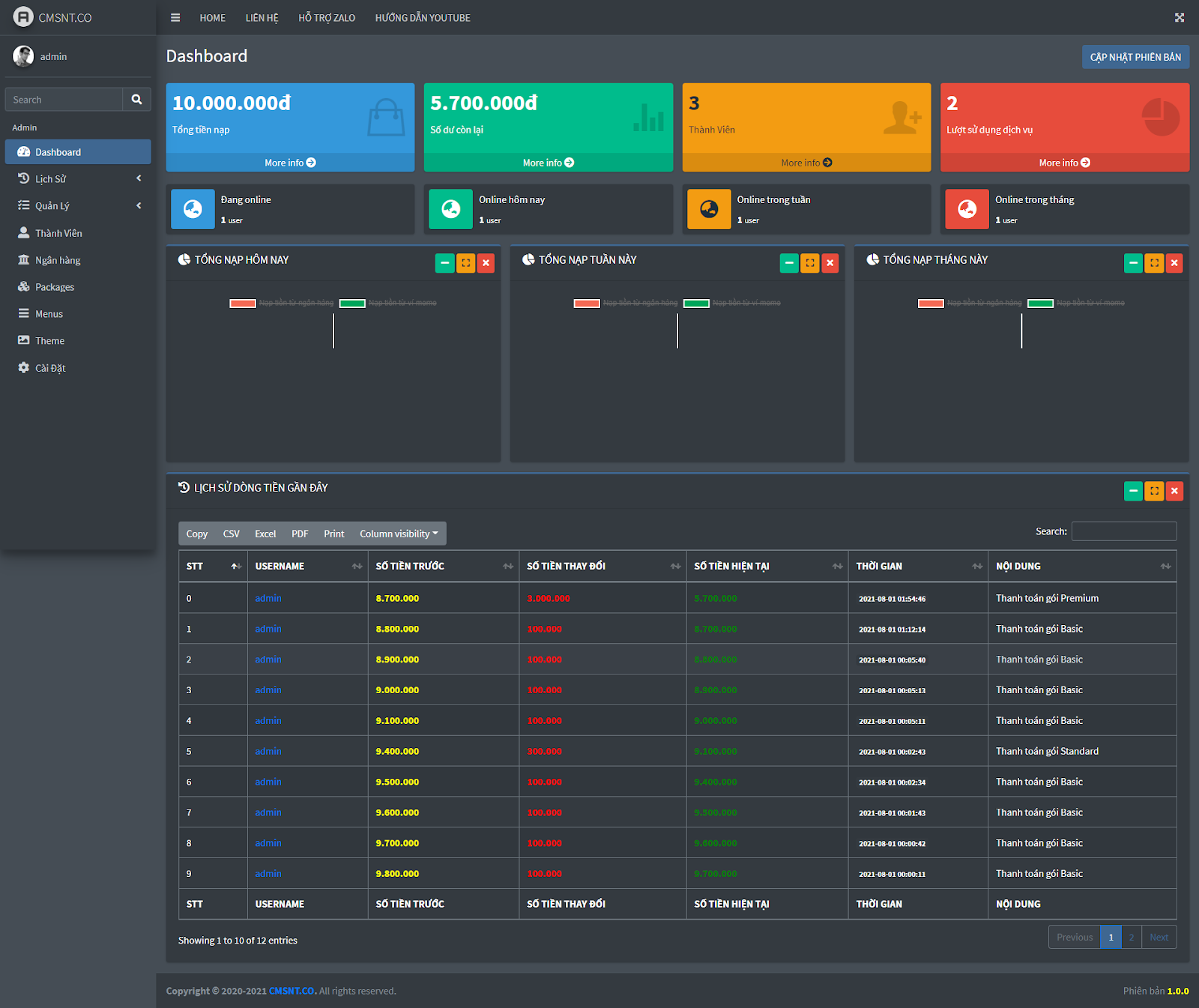Click the globe icon for Online trong tháng
1199x1008 pixels.
967,209
